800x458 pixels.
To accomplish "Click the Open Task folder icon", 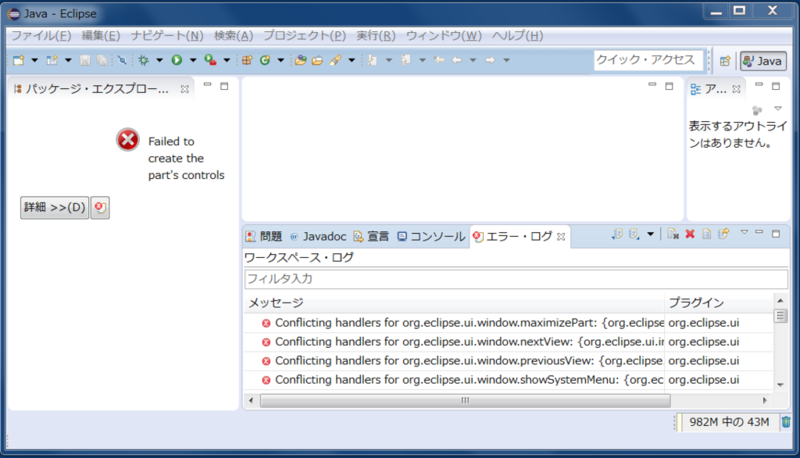I will pyautogui.click(x=317, y=60).
